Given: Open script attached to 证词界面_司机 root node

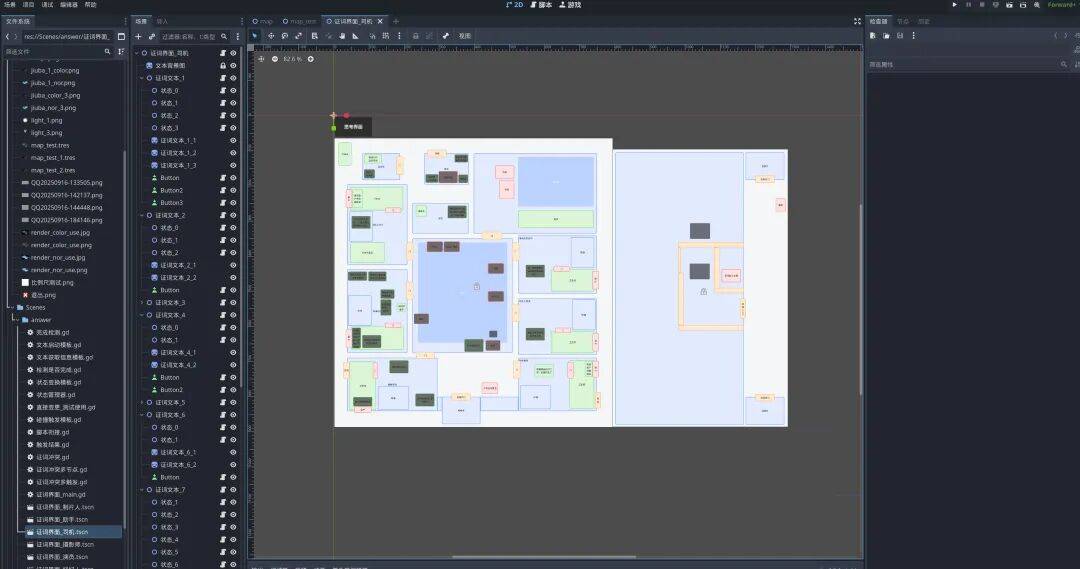Looking at the screenshot, I should [x=222, y=53].
